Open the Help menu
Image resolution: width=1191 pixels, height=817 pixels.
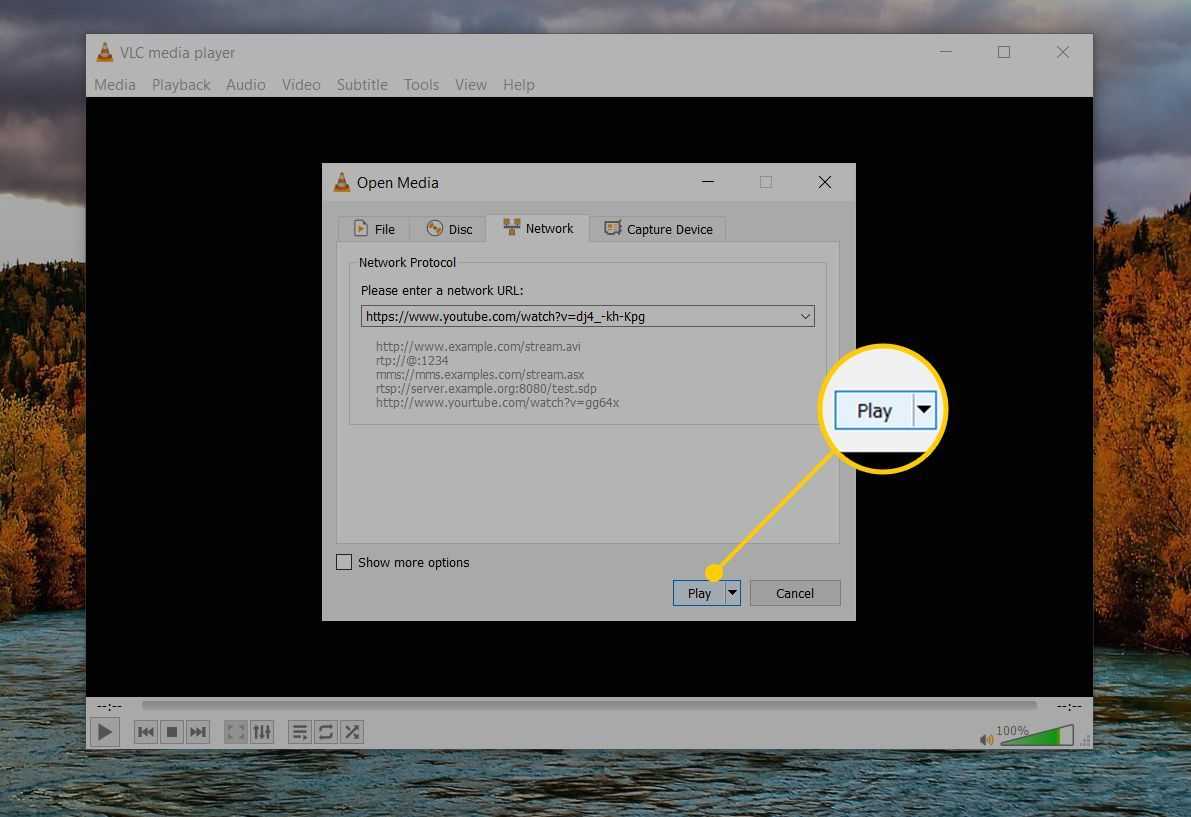pos(519,85)
